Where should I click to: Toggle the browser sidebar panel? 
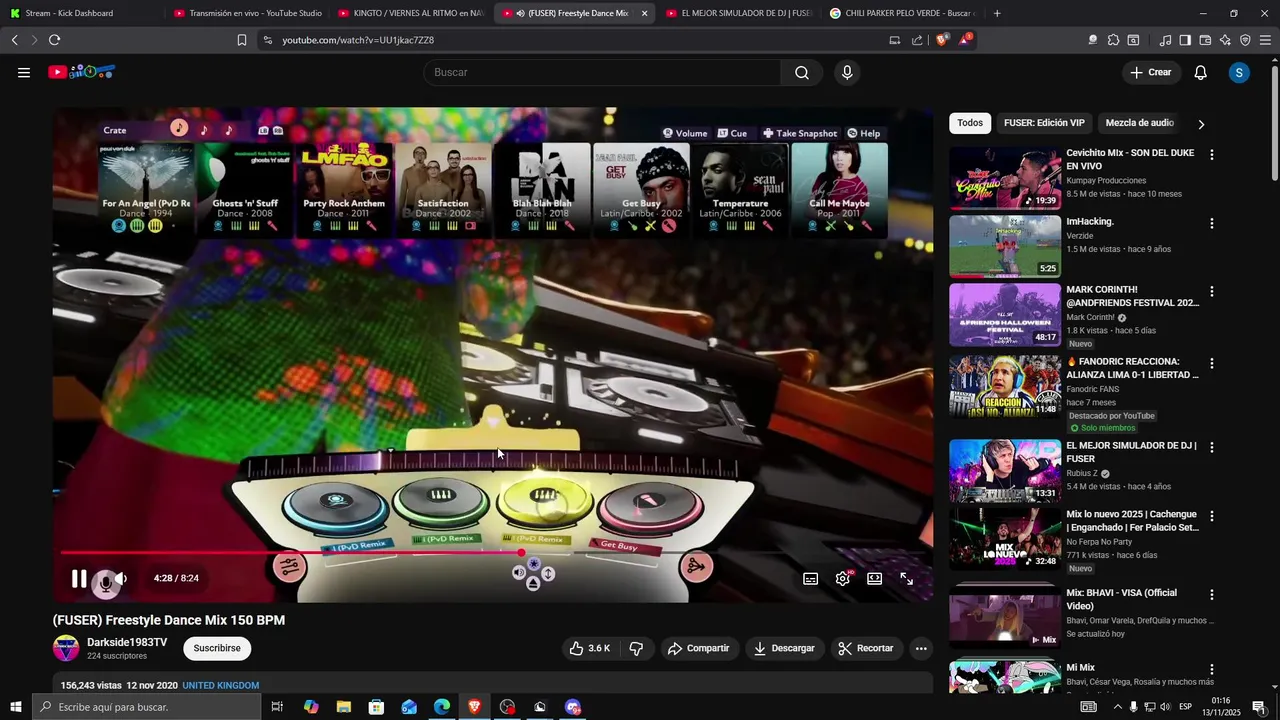point(1185,40)
